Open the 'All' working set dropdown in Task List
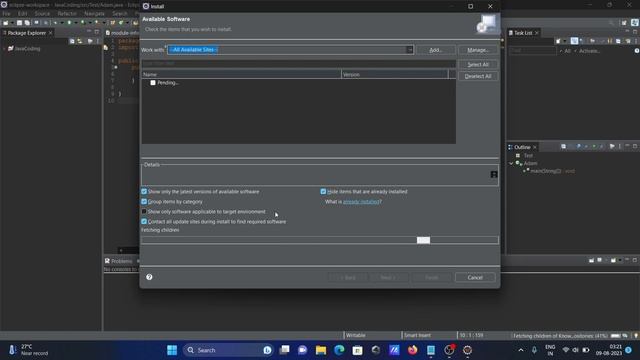Viewport: 640px width, 360px height. [565, 51]
